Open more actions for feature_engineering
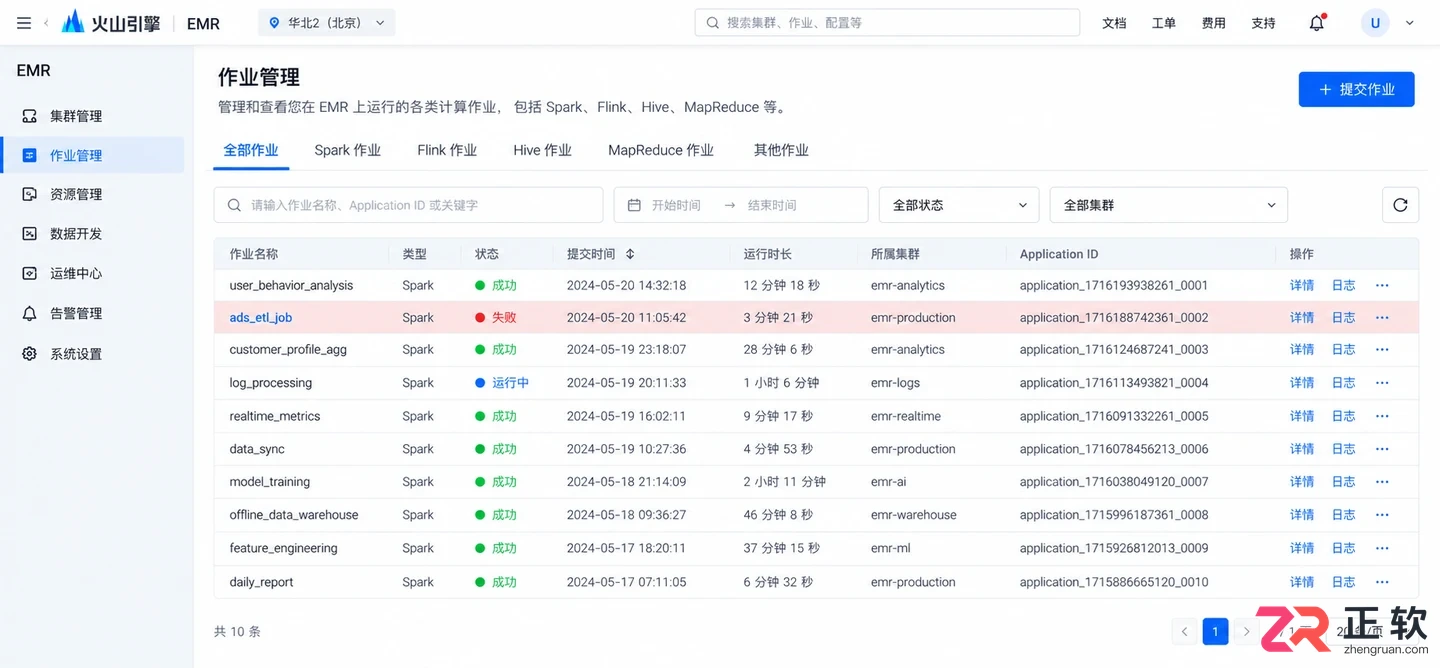1440x668 pixels. [x=1382, y=548]
